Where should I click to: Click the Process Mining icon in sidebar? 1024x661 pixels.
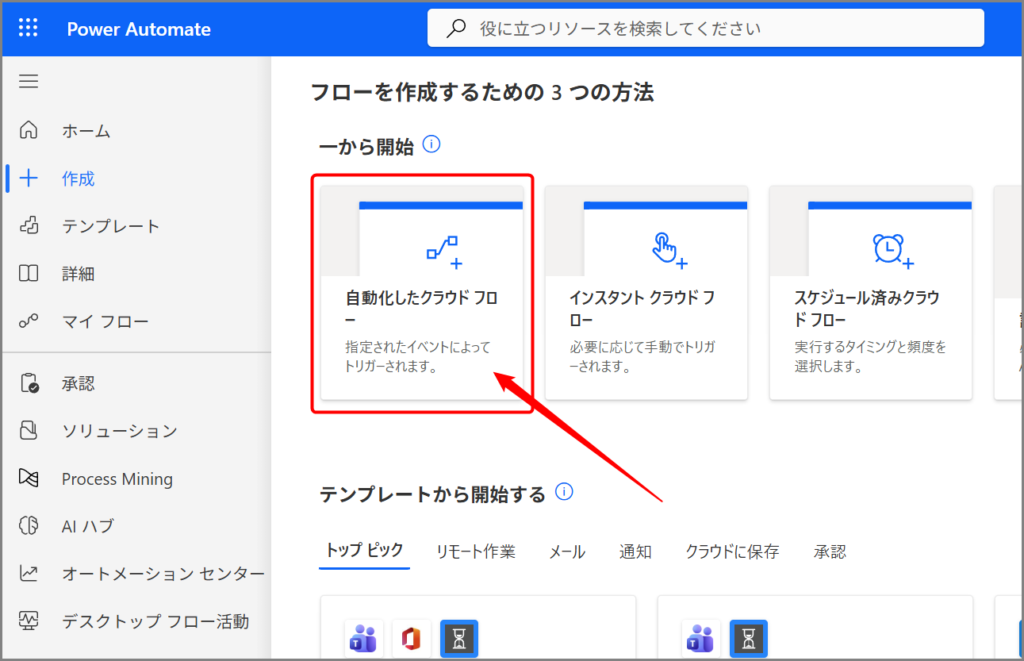[x=29, y=479]
